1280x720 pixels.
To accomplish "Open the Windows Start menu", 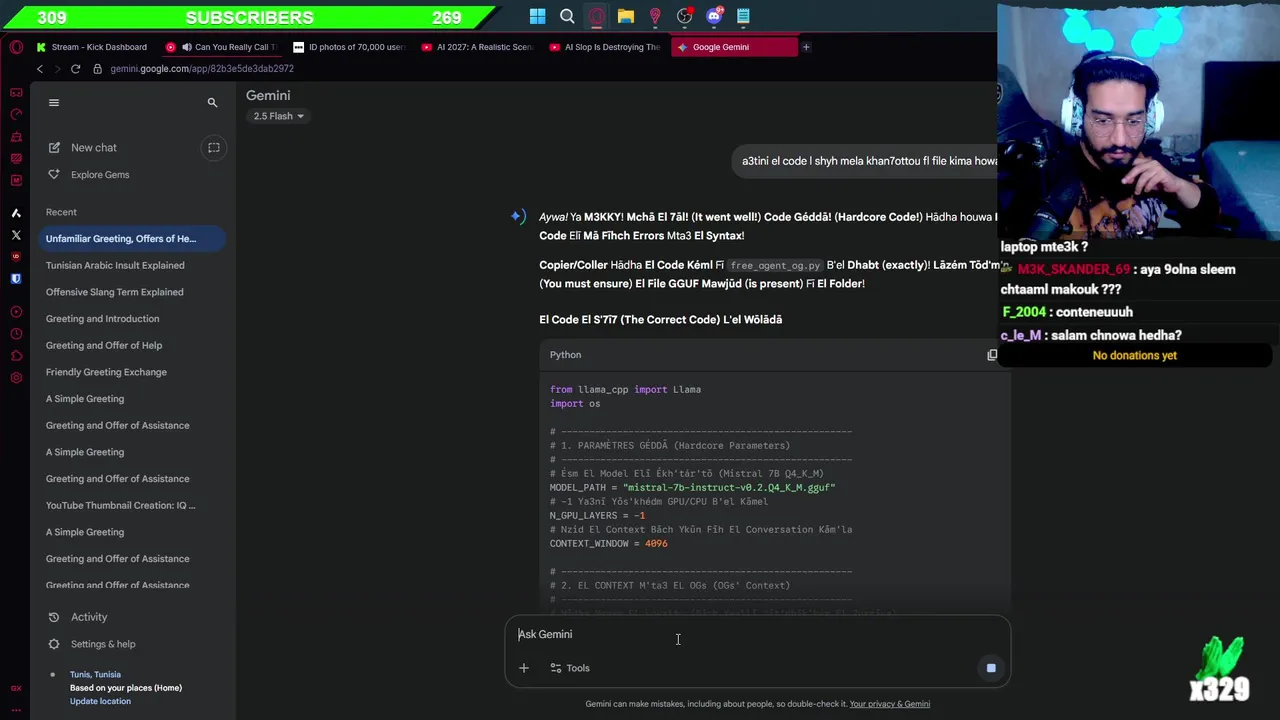I will pos(538,16).
